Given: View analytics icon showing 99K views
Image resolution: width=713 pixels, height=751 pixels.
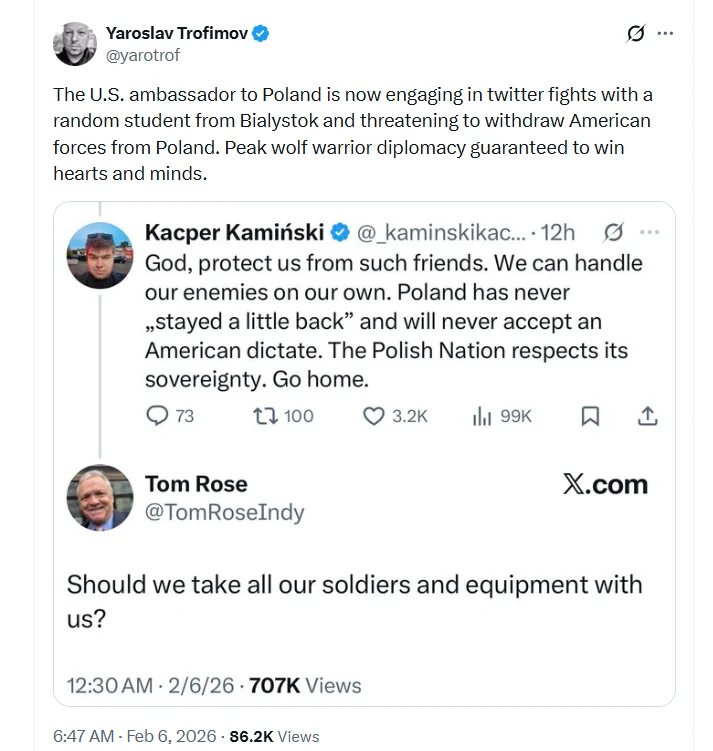Looking at the screenshot, I should point(482,416).
